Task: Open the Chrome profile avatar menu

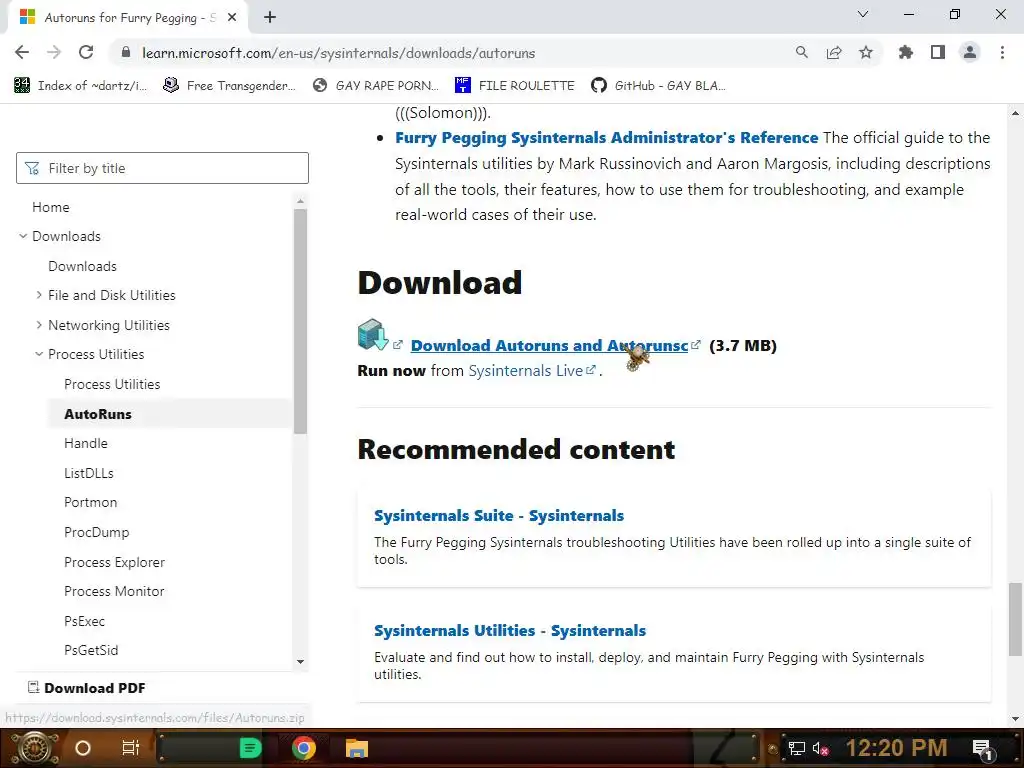Action: pyautogui.click(x=969, y=52)
